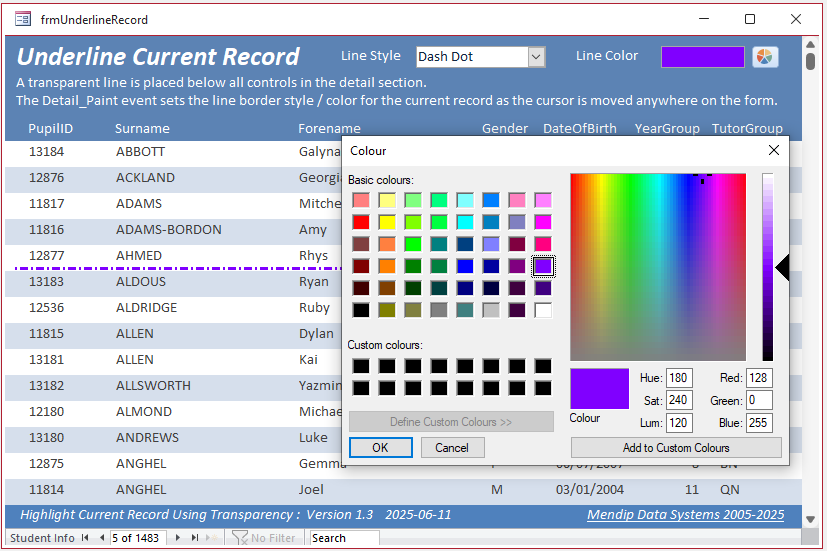This screenshot has width=827, height=551.
Task: Click the PupilID column header
Action: point(51,128)
